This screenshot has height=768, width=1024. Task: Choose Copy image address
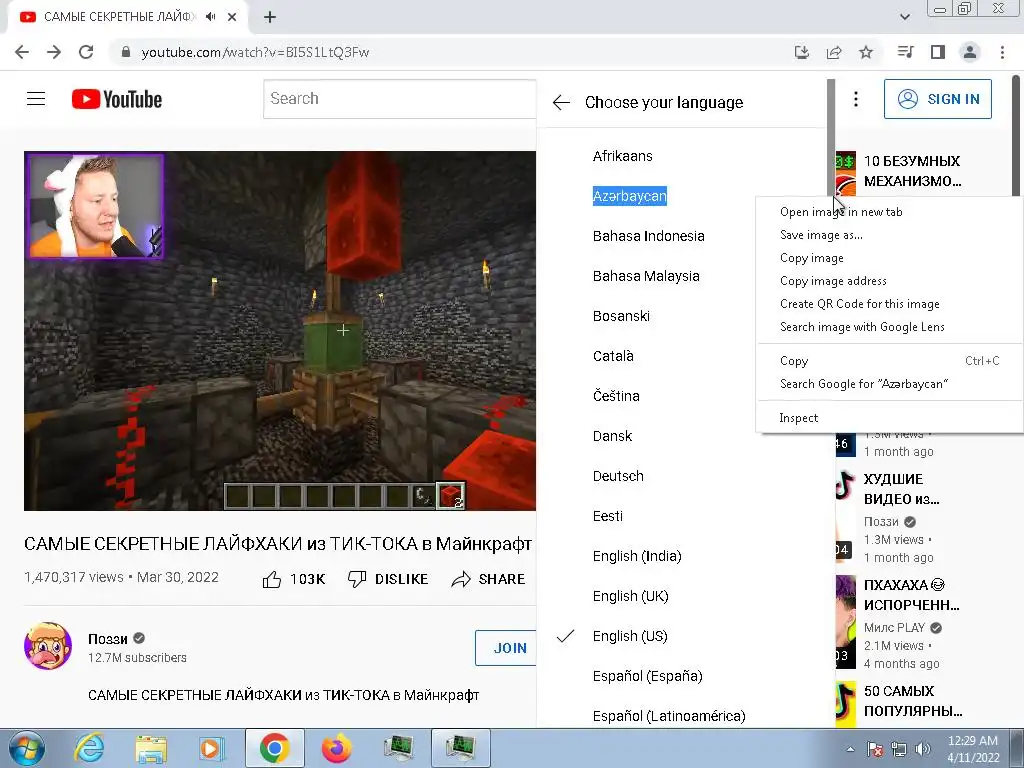coord(889,281)
